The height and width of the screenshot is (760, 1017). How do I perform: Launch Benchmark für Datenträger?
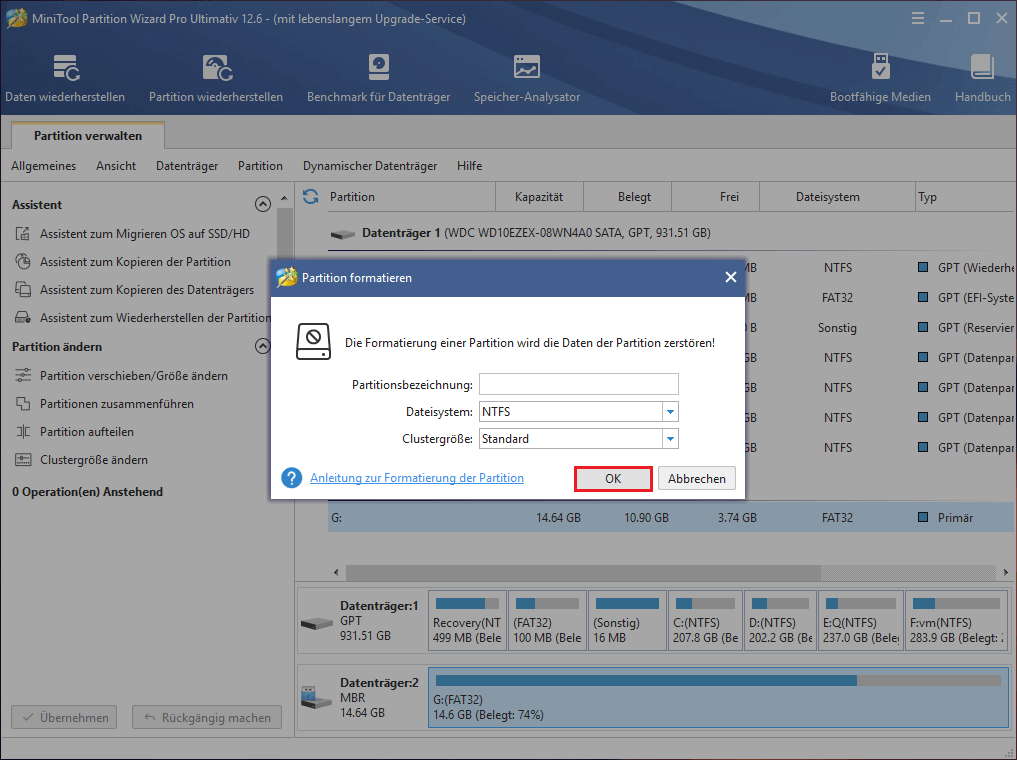tap(378, 78)
